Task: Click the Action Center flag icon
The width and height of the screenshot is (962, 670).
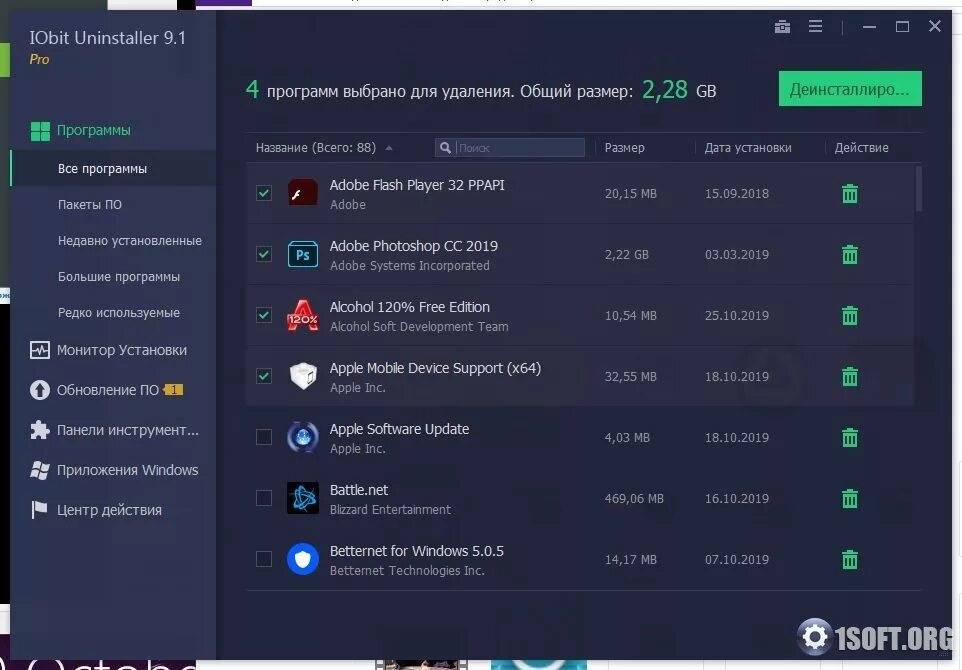Action: tap(39, 510)
